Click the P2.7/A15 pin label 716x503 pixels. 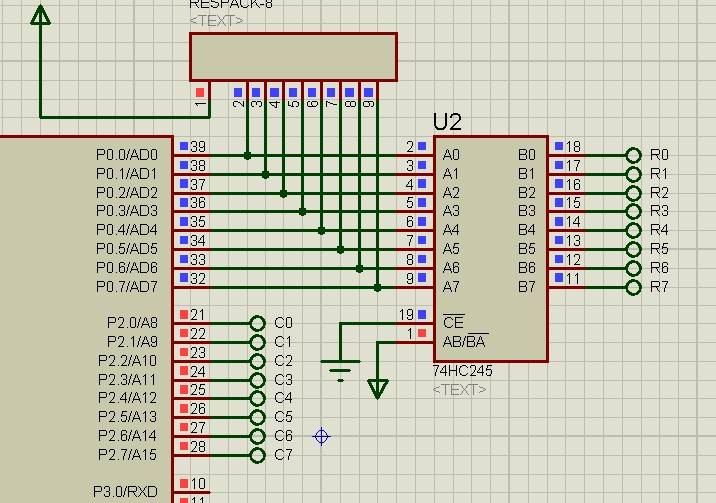(127, 455)
